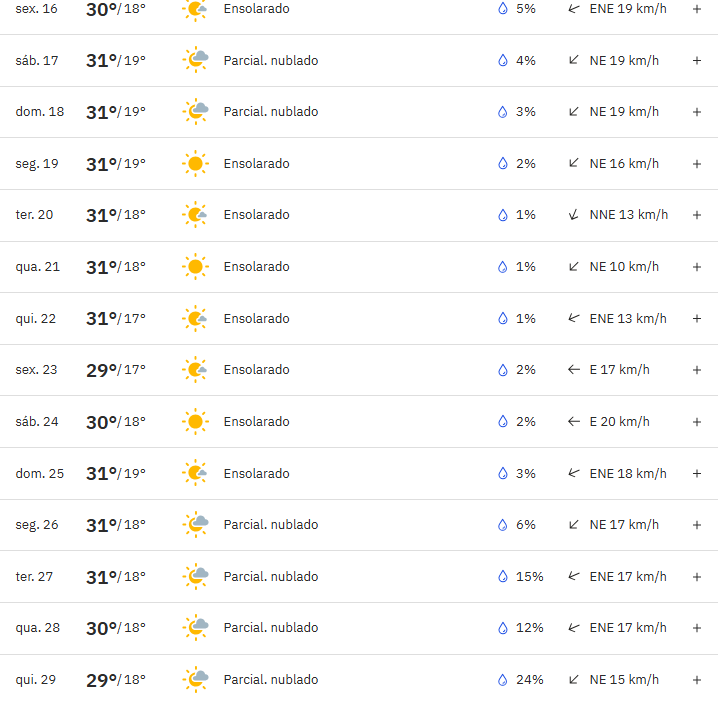Click the wind arrow icon for sex. 23
Image resolution: width=718 pixels, height=708 pixels.
click(574, 370)
